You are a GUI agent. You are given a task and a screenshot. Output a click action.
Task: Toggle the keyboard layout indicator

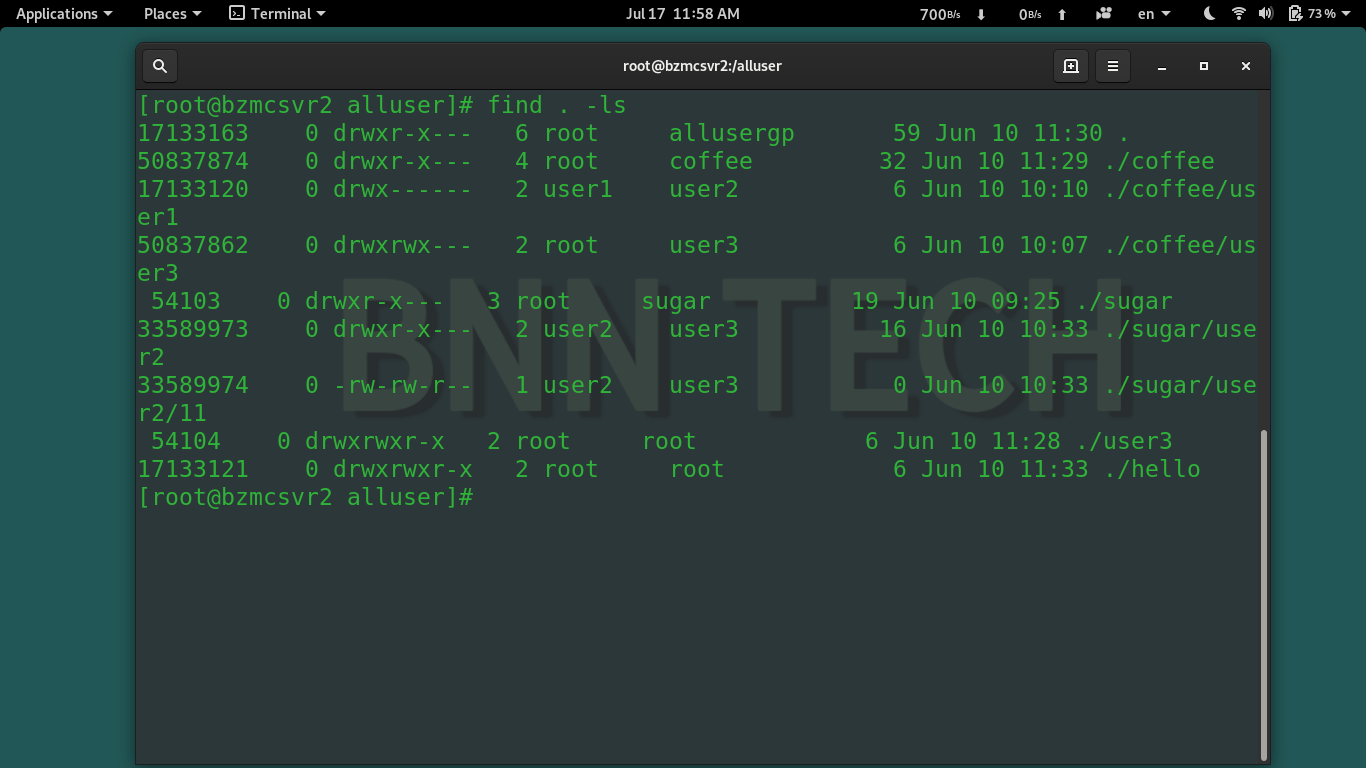[1146, 13]
